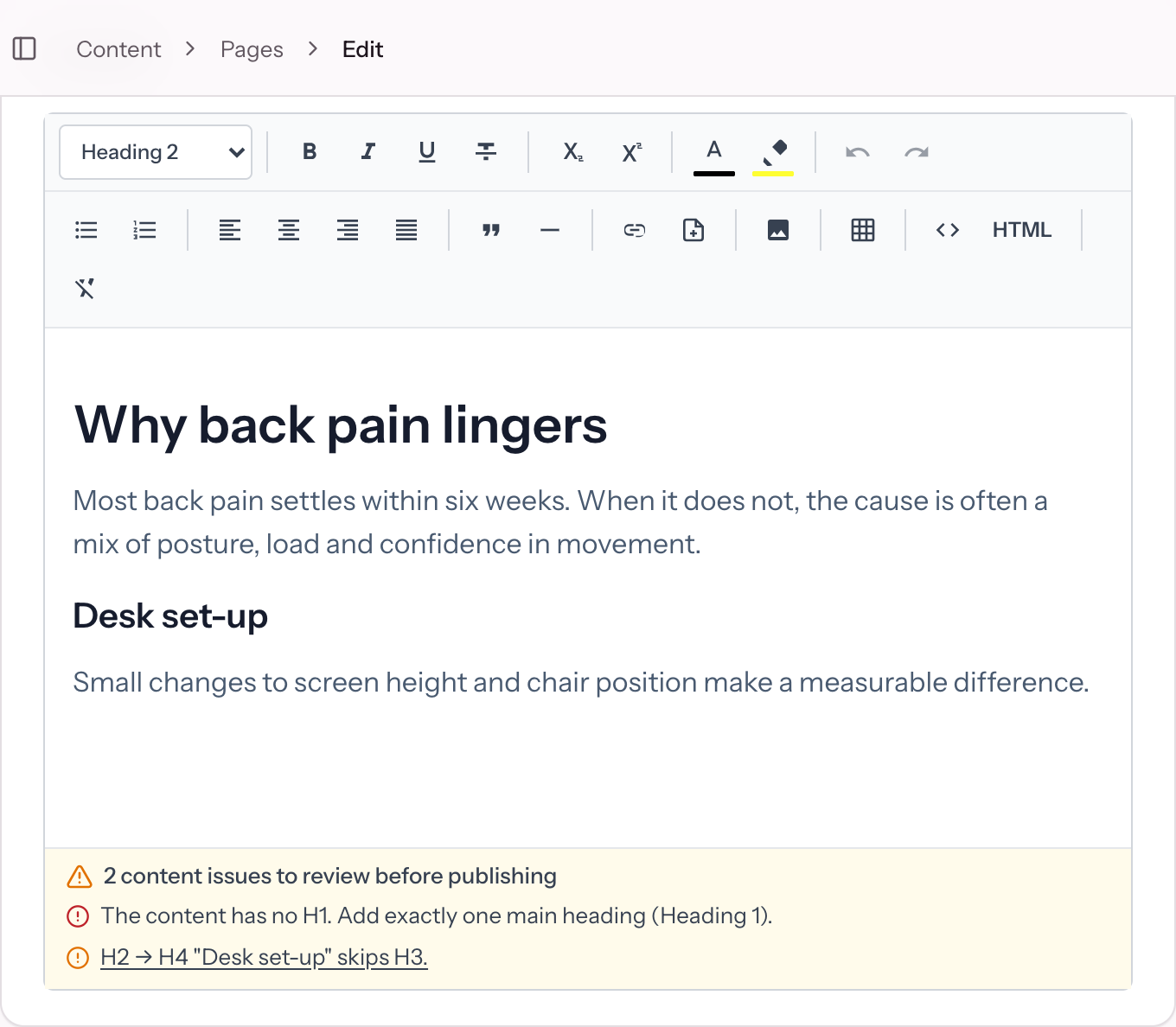Toggle bold formatting
The image size is (1176, 1027).
(310, 152)
